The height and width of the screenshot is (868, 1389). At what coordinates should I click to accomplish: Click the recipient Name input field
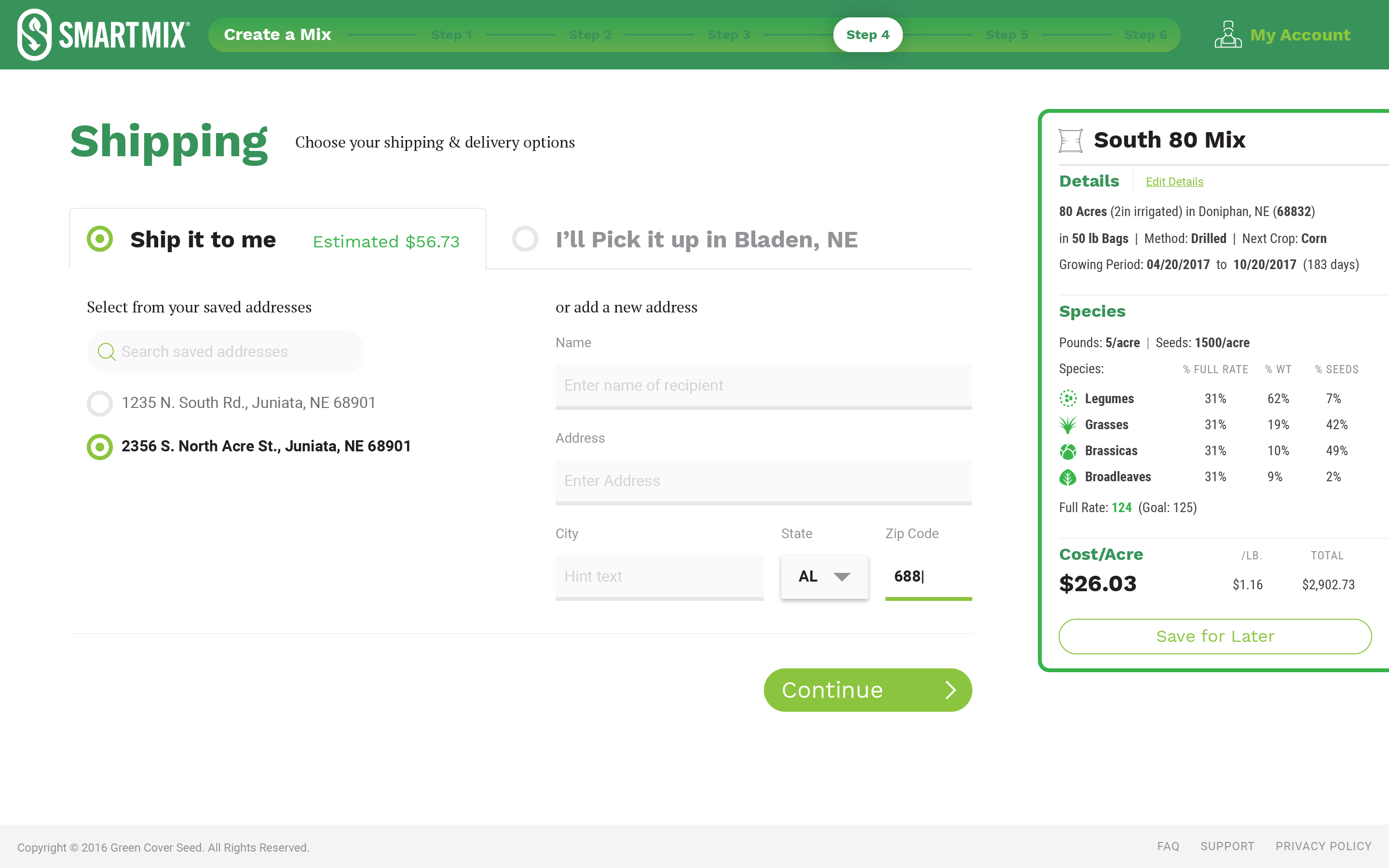tap(763, 385)
